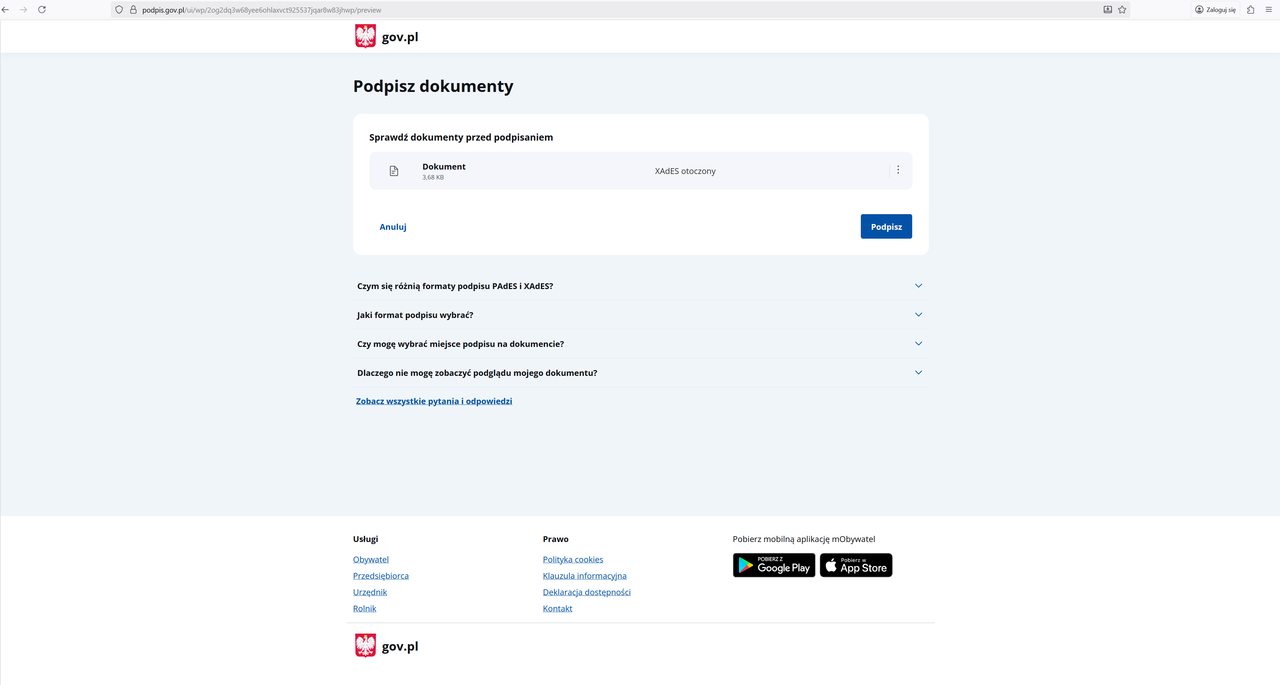Open the Google Play download badge
This screenshot has width=1280, height=685.
click(x=774, y=566)
